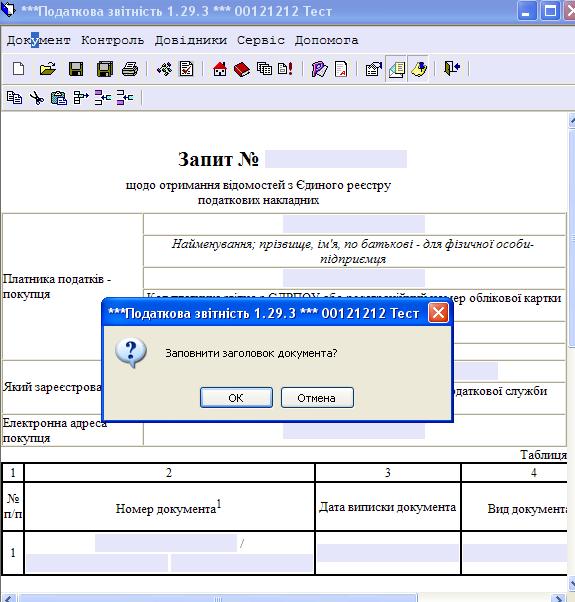Click the add row arrow-right icon
The height and width of the screenshot is (602, 575).
tap(81, 98)
